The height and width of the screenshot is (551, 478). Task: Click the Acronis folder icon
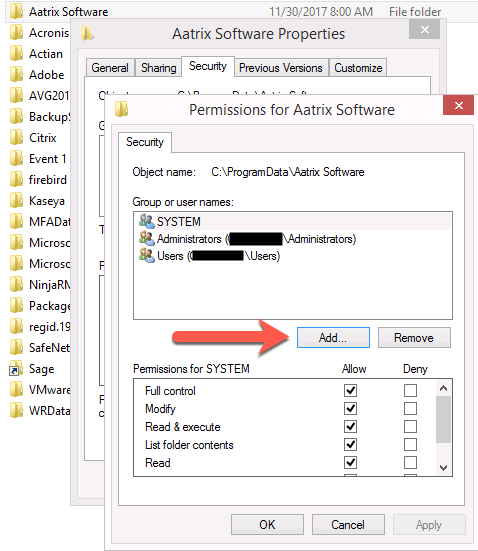(x=17, y=33)
